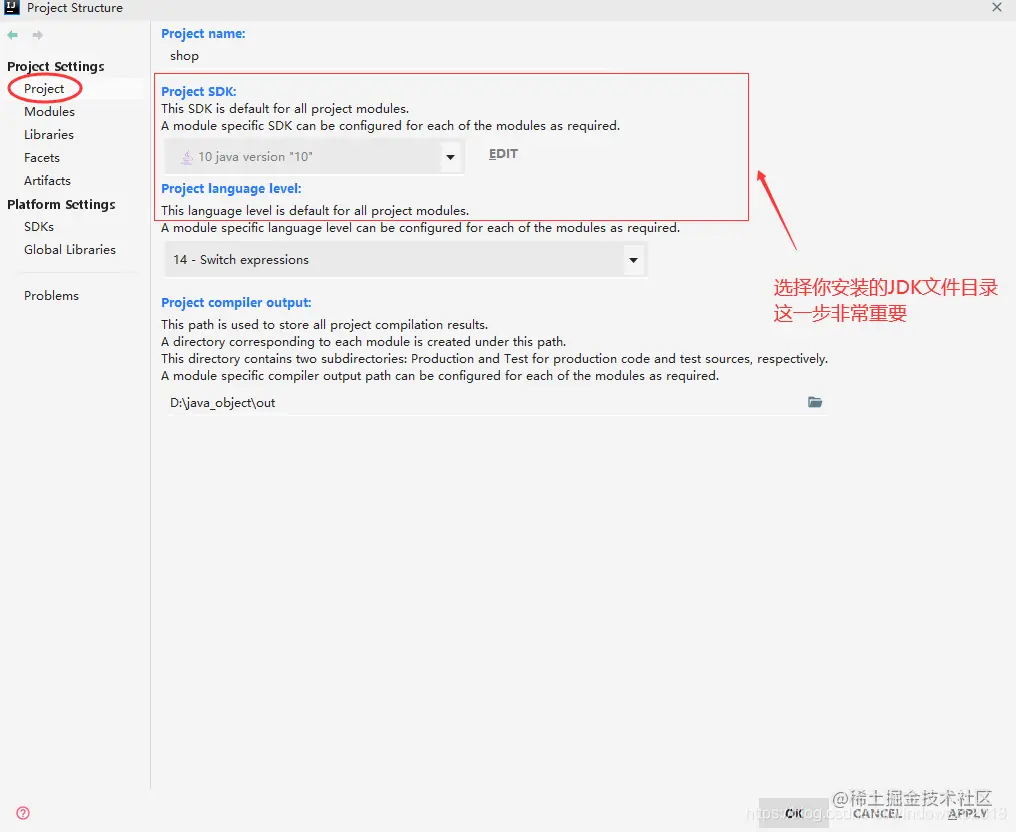Go to the Facets section
1016x832 pixels.
coord(41,157)
